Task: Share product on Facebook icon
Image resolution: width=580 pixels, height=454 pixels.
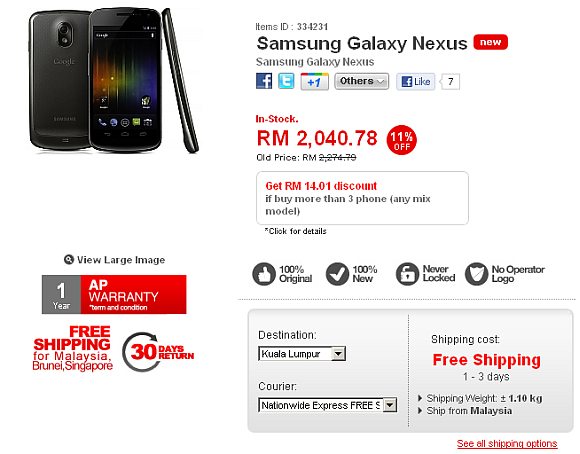Action: tap(264, 81)
